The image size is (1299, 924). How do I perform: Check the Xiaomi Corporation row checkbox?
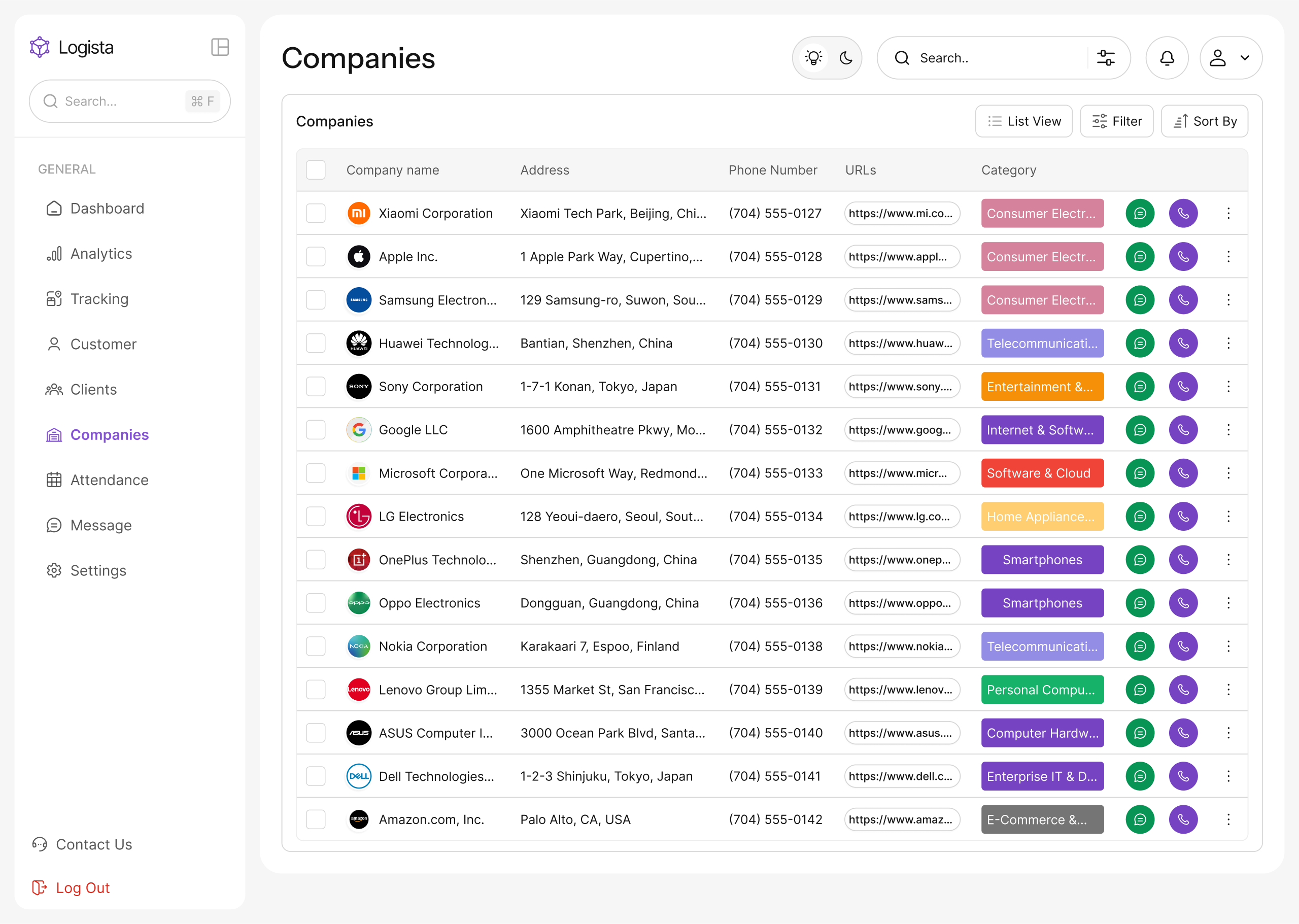tap(315, 213)
